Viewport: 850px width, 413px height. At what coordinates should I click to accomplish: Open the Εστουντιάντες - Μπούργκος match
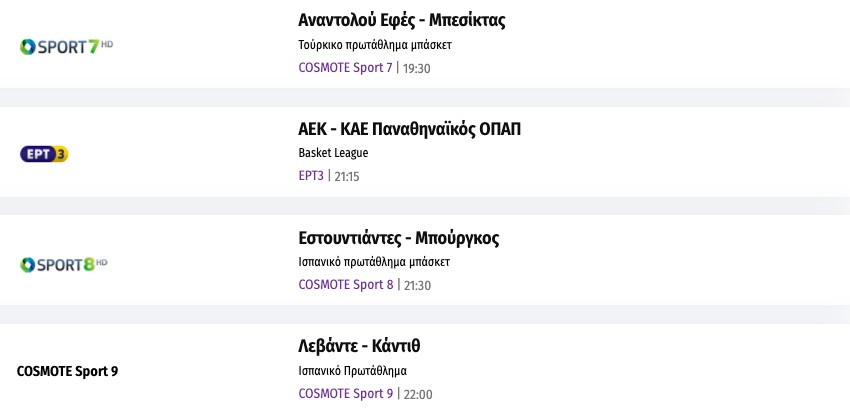pos(398,238)
